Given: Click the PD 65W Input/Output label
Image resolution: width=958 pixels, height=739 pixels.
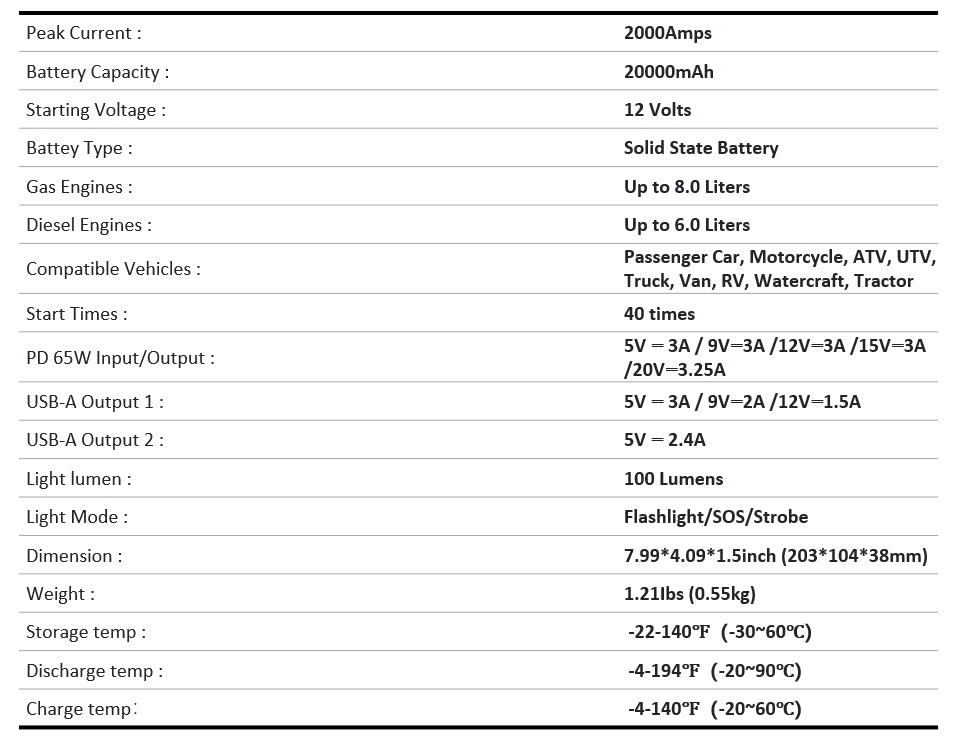Looking at the screenshot, I should [120, 358].
